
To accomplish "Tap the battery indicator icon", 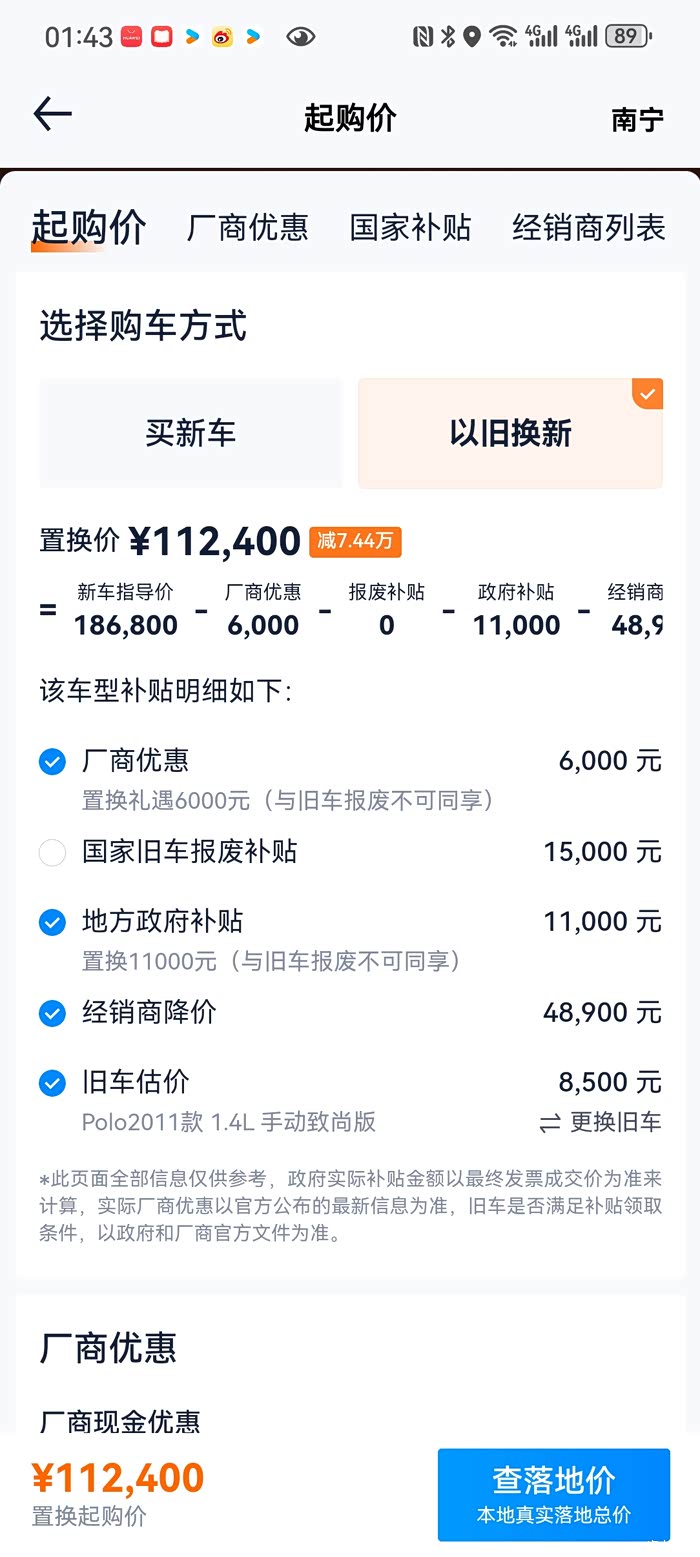I will (x=627, y=37).
